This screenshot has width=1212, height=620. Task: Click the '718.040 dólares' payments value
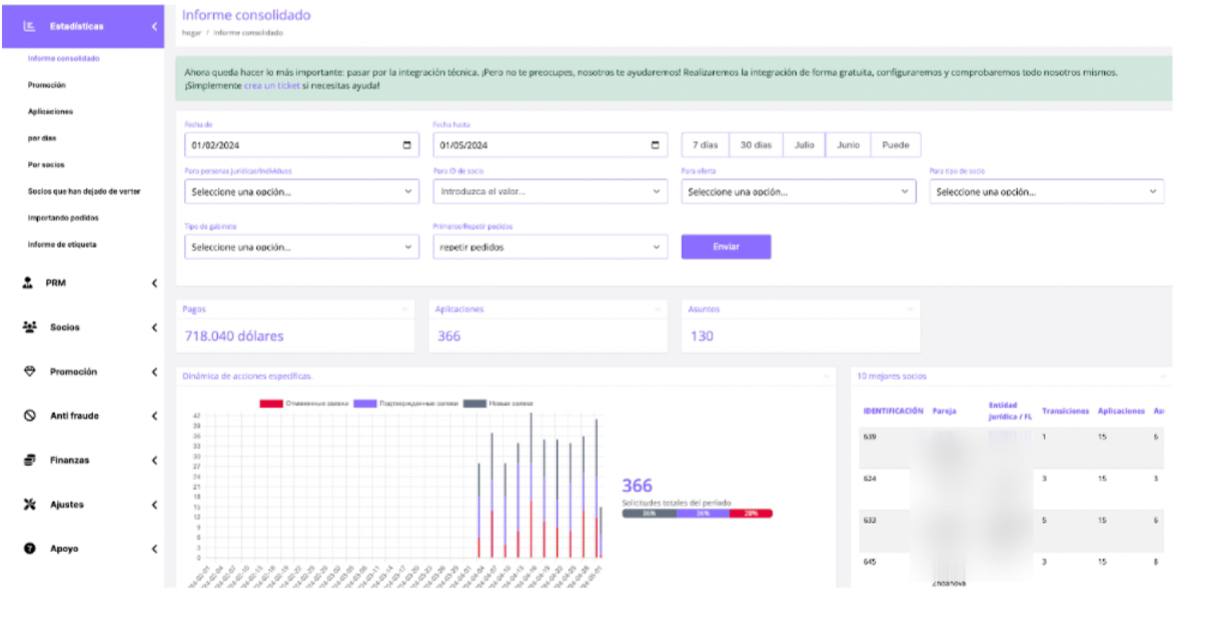click(234, 336)
